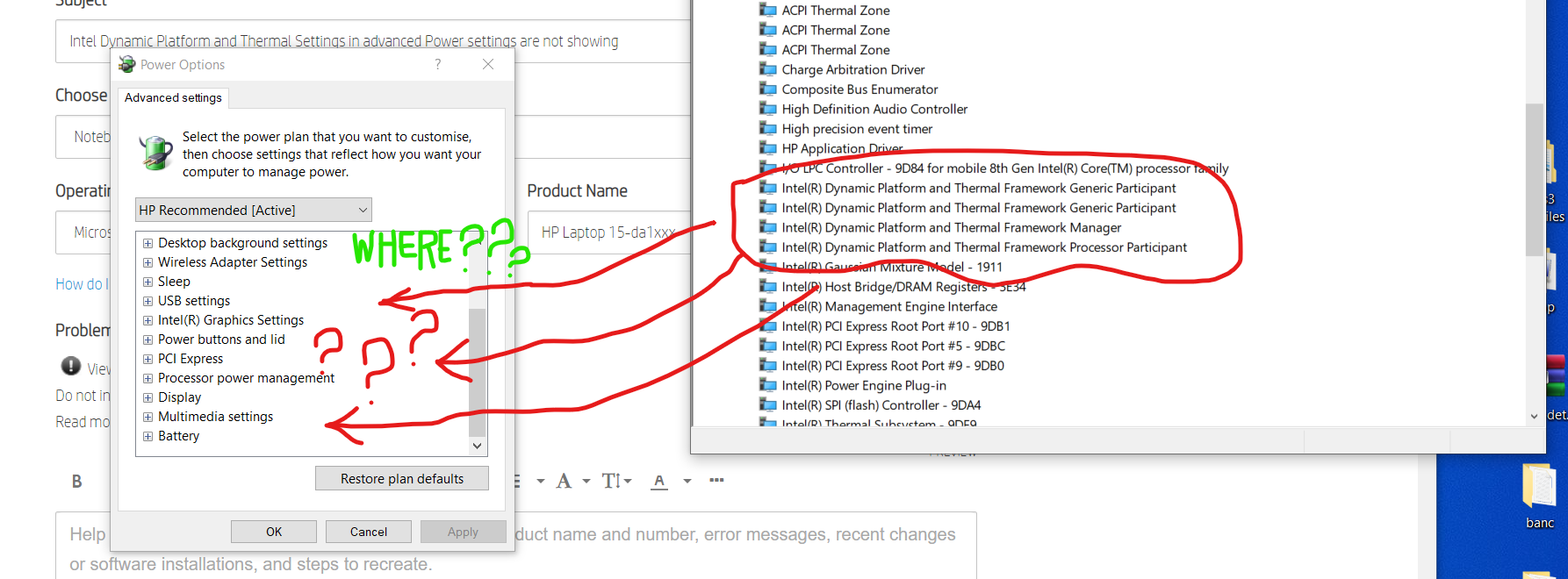Expand Processor power management settings

click(148, 378)
